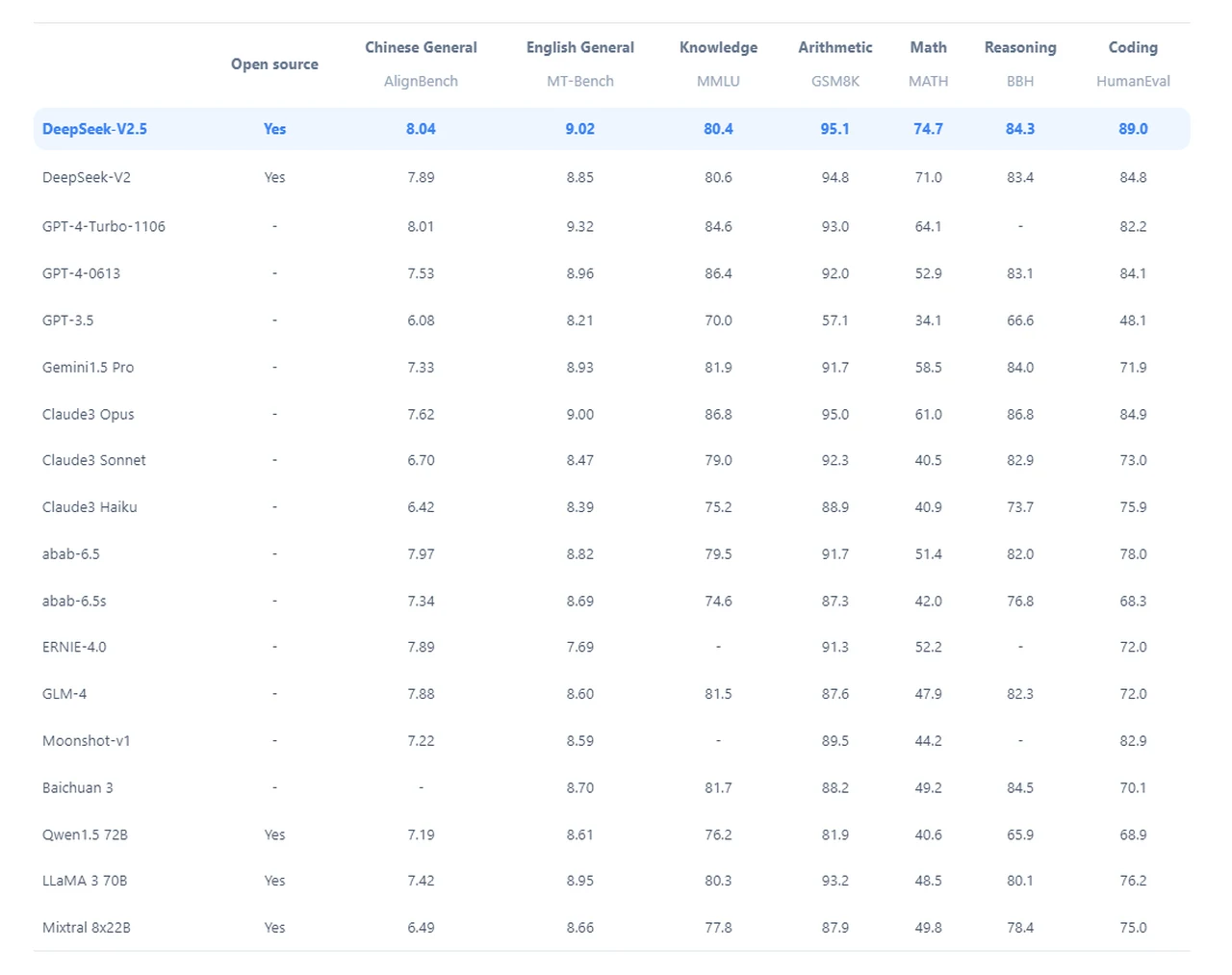Click the DeepSeek-V2 row name
Screen dimensions: 1232x975
[87, 177]
